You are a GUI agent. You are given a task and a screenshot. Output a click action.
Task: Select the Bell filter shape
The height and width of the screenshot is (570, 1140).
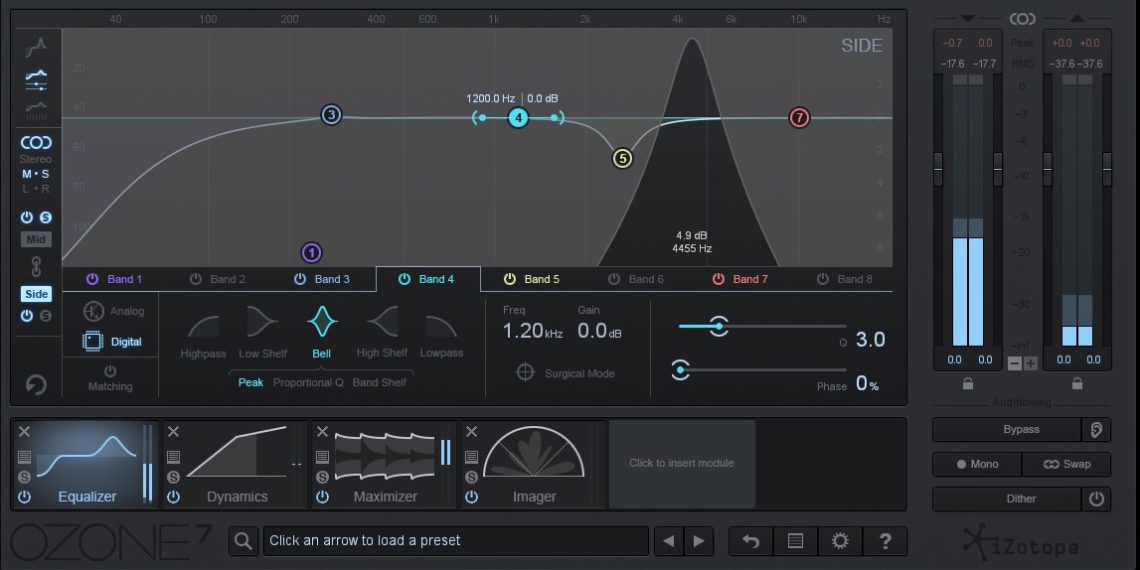(x=321, y=323)
